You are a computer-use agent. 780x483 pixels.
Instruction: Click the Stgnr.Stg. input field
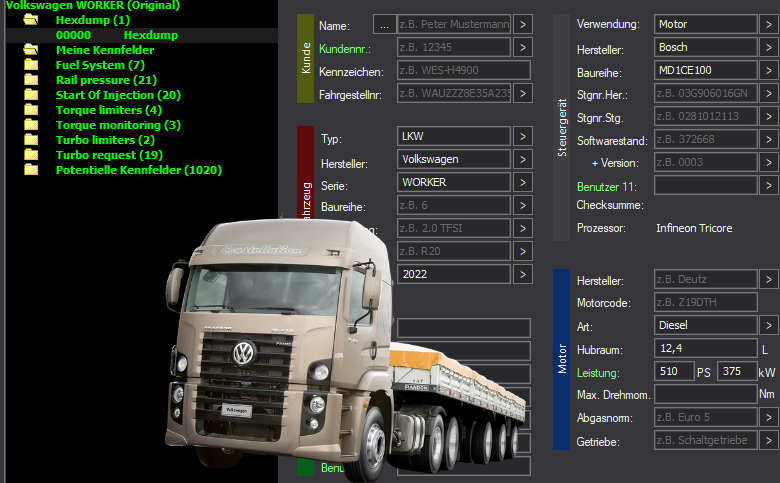tap(706, 116)
